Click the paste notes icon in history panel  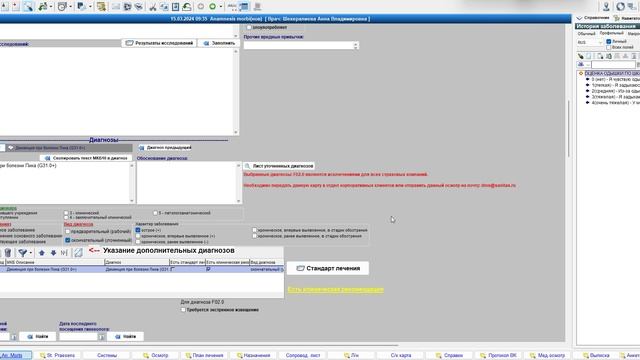[x=609, y=56]
